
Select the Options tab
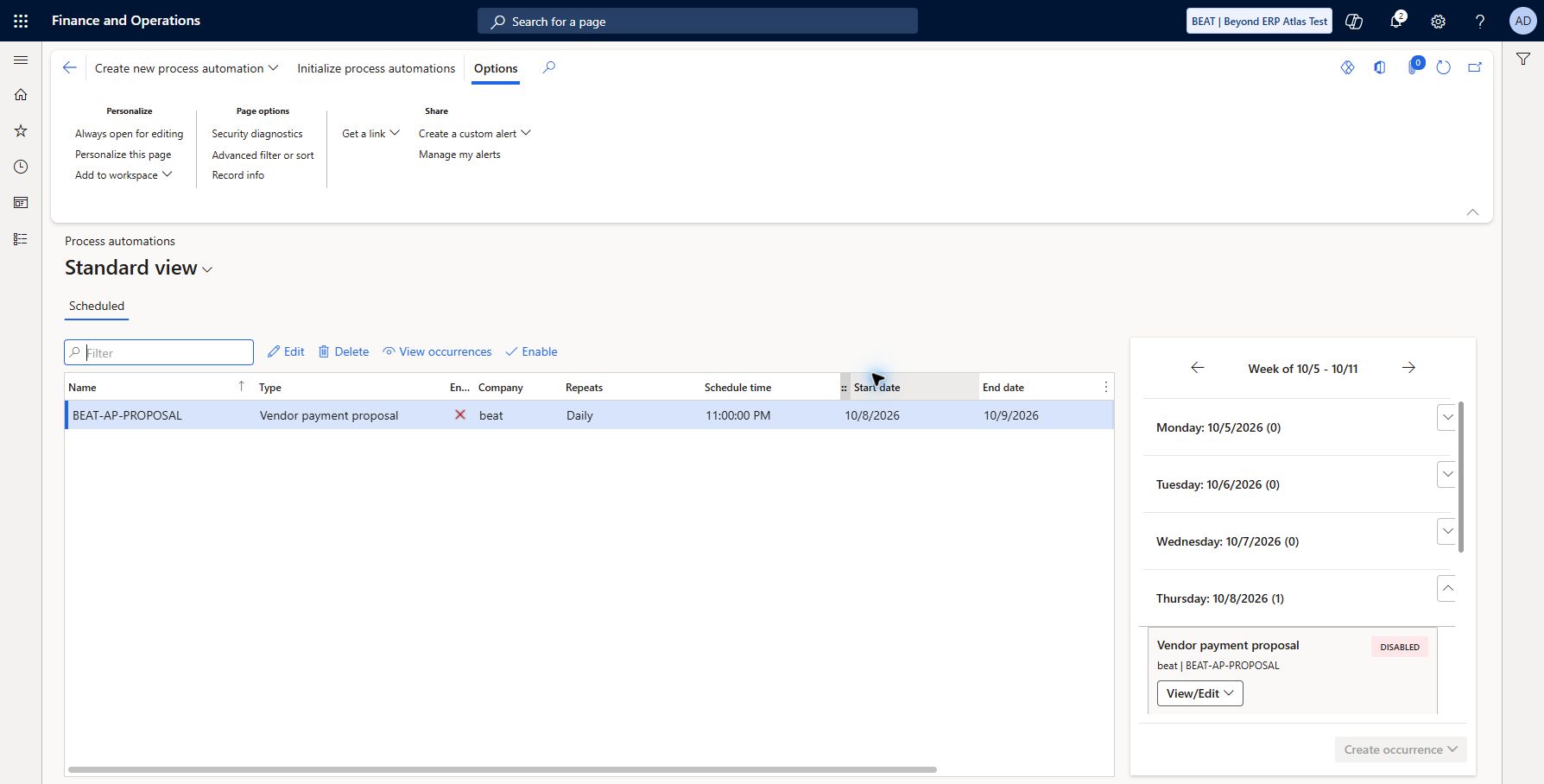point(496,68)
